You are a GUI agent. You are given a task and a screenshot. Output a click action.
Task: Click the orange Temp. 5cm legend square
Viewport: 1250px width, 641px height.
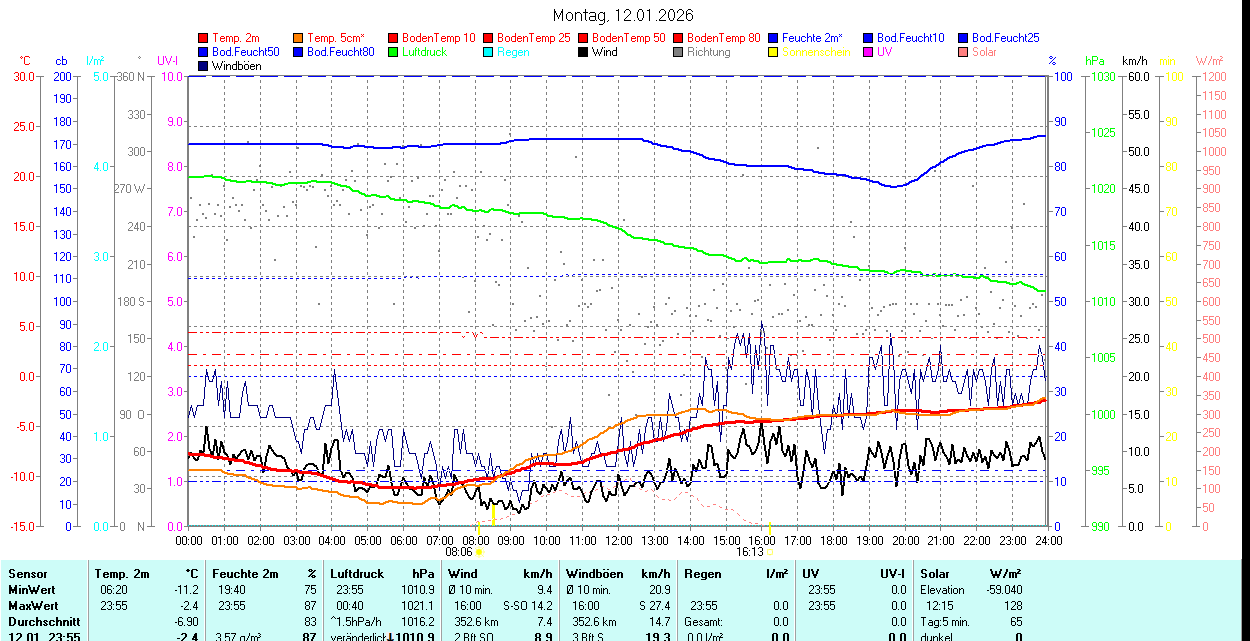298,38
